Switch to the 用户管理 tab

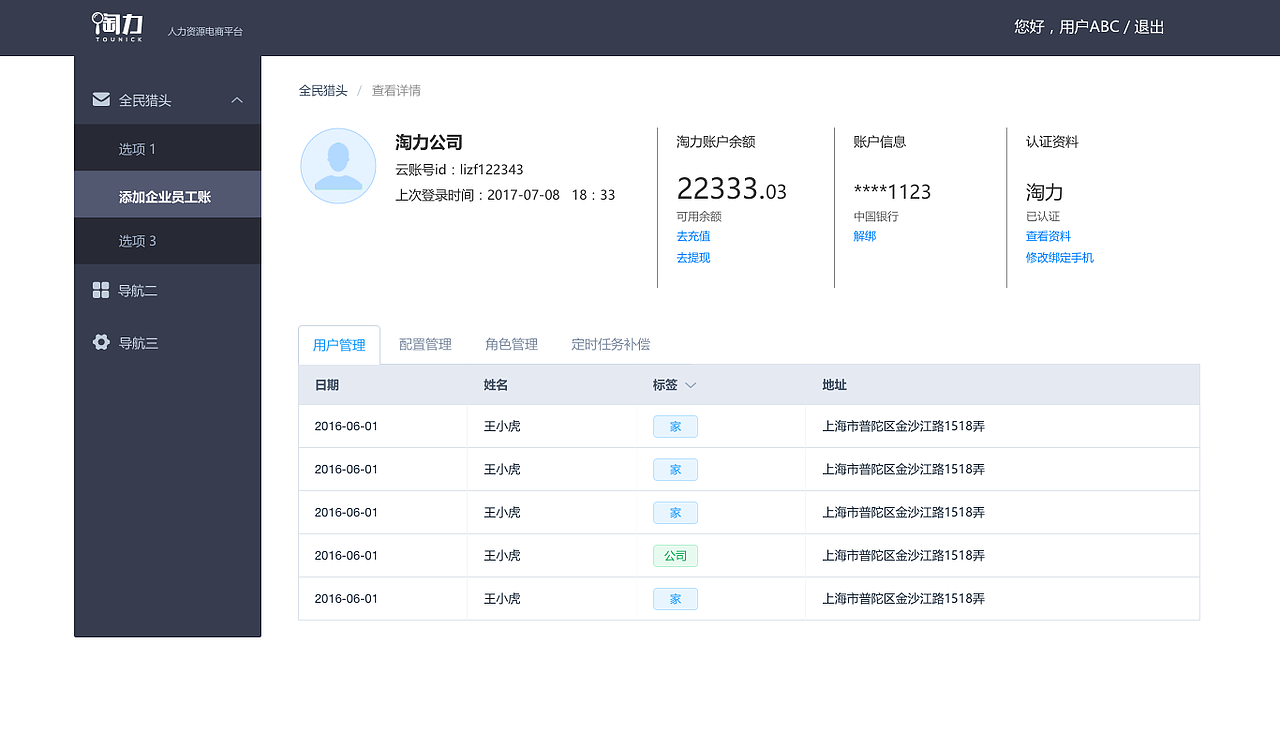339,345
